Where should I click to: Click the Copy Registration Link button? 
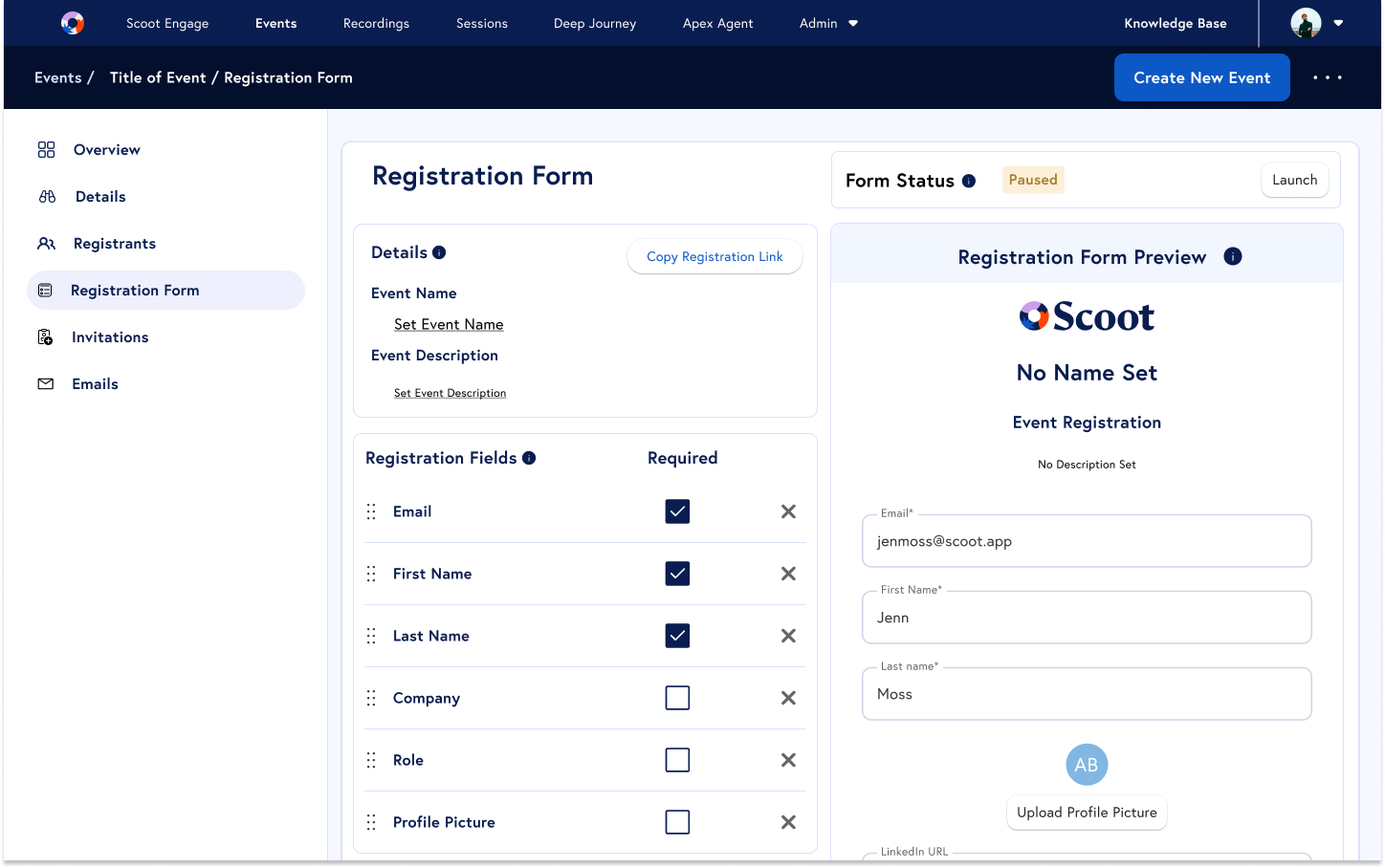714,256
